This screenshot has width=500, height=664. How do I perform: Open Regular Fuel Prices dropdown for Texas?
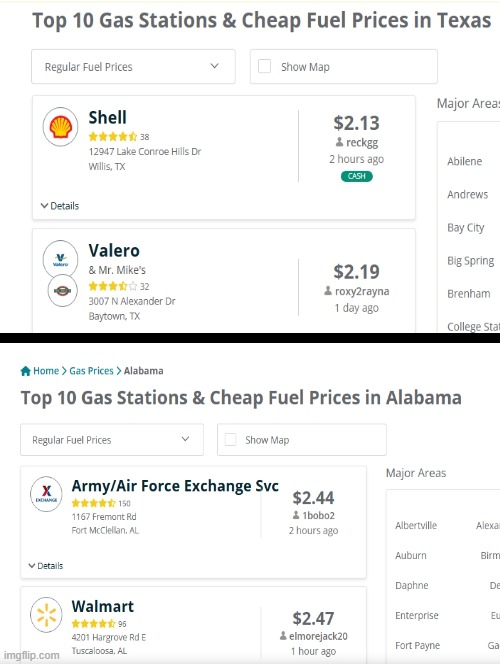(133, 66)
